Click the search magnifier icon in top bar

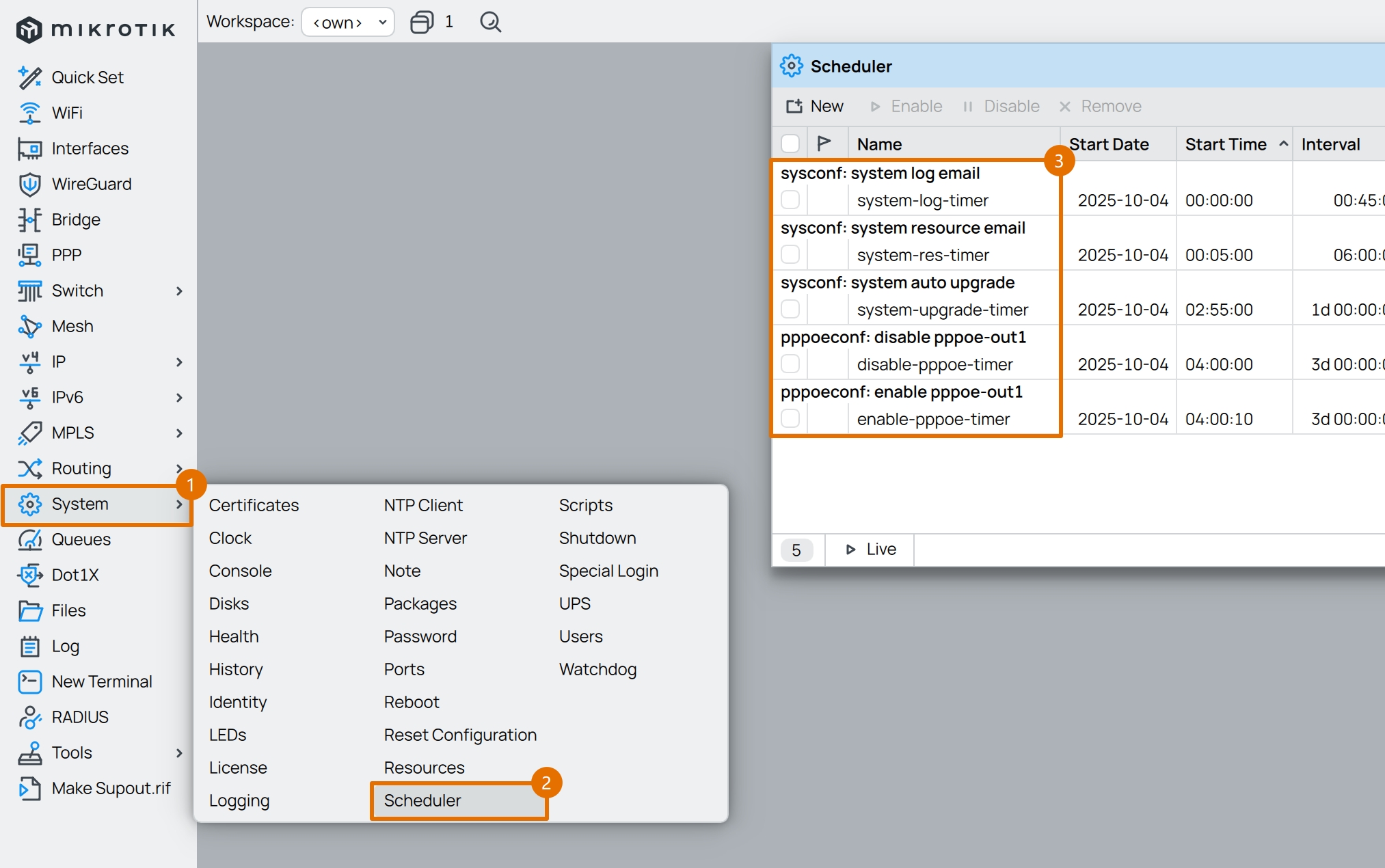pos(490,22)
